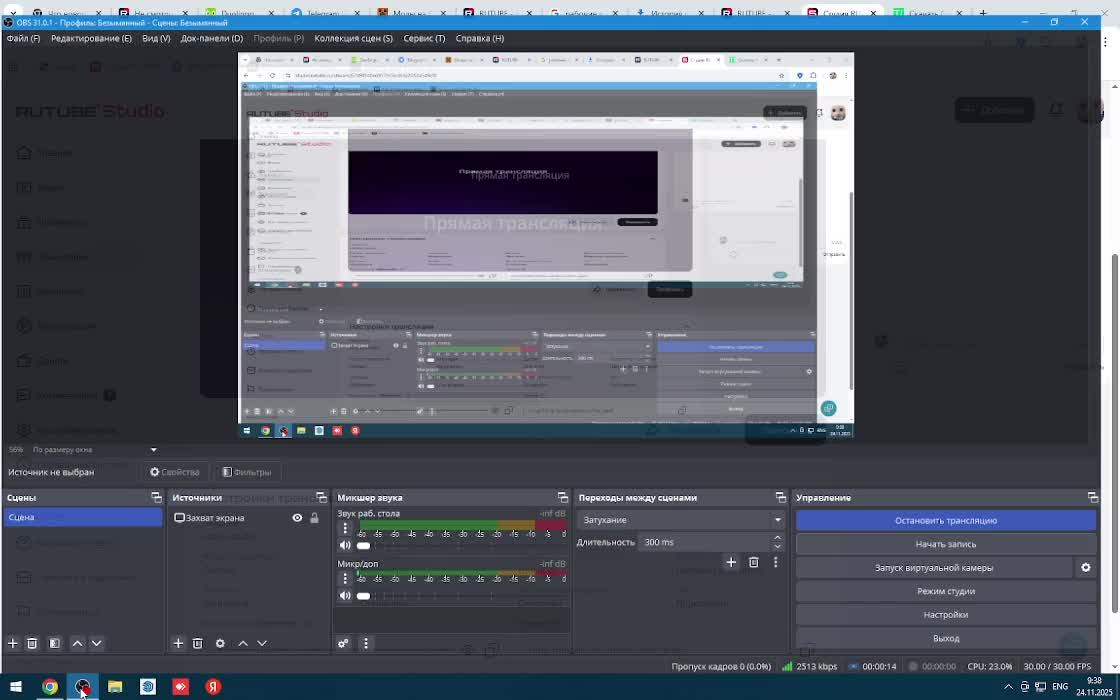The height and width of the screenshot is (700, 1120).
Task: Open options dots for Звук раб. стола
Action: point(345,529)
